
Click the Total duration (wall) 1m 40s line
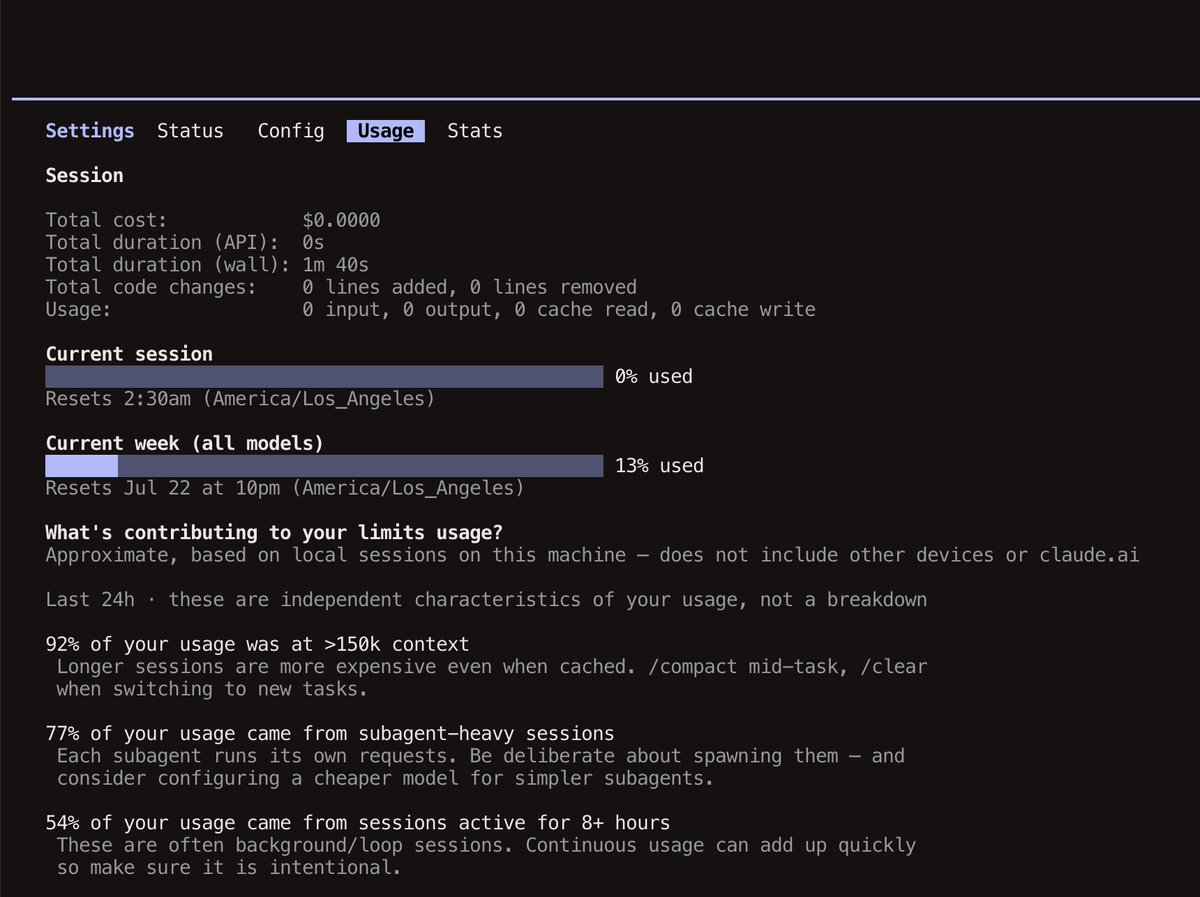[x=207, y=265]
